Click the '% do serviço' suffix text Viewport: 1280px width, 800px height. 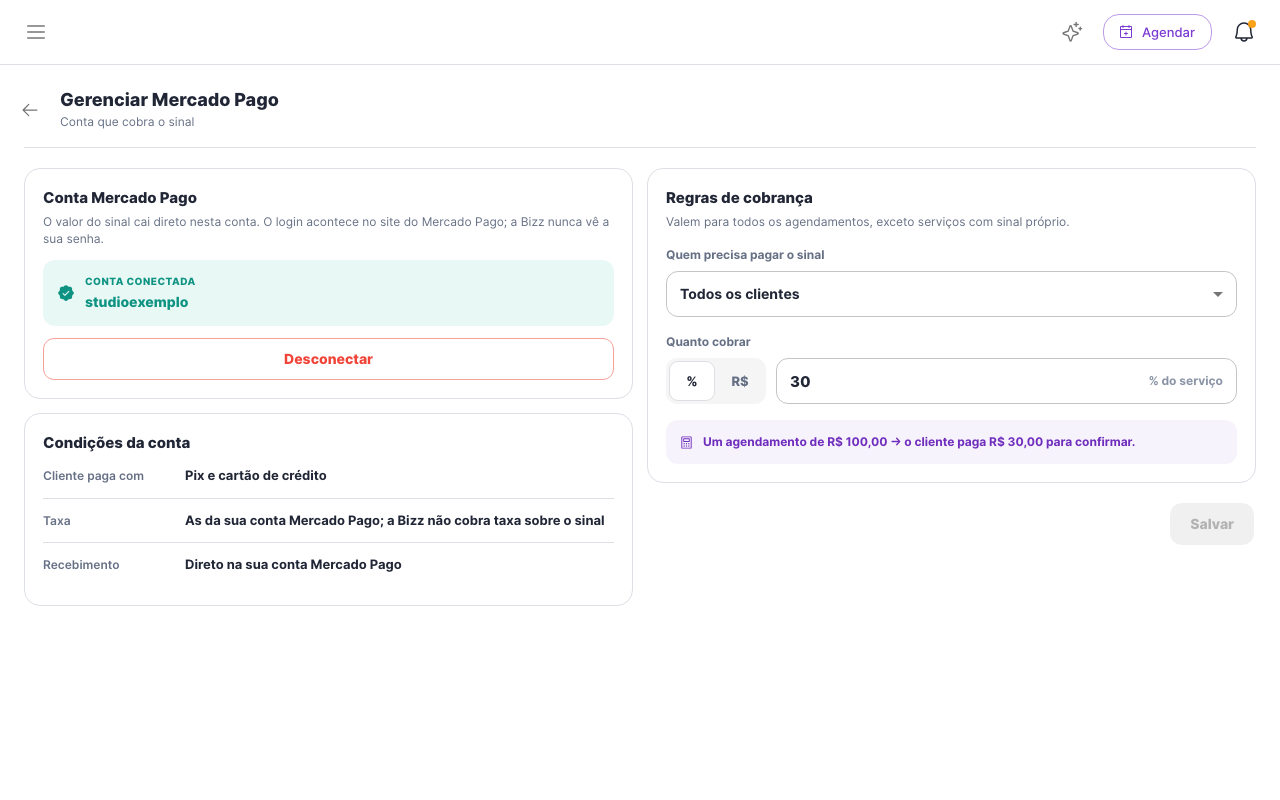[1186, 381]
